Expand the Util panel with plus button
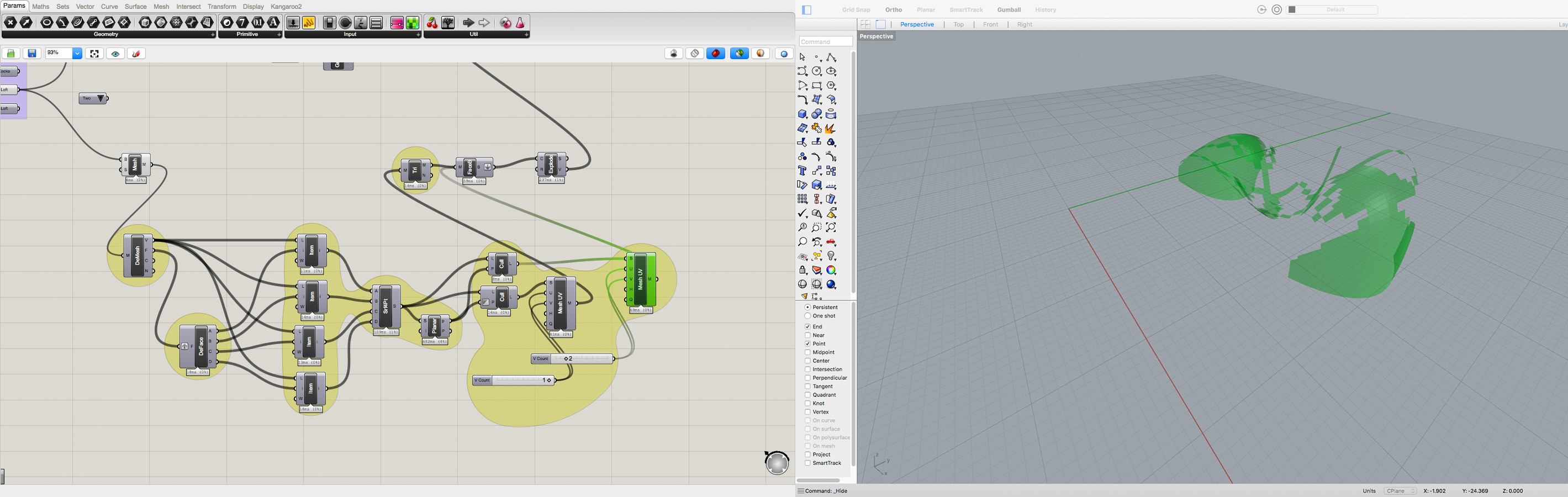 click(526, 35)
